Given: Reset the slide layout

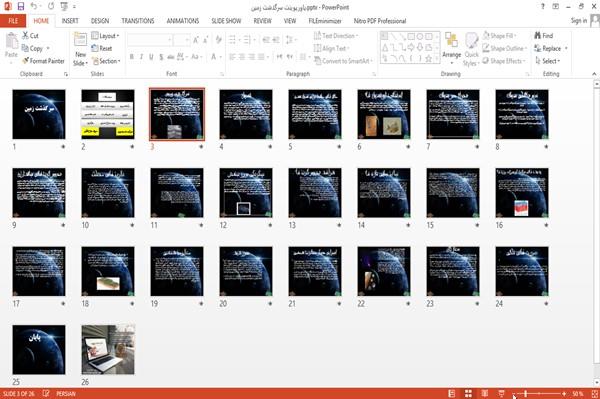Looking at the screenshot, I should tap(102, 48).
